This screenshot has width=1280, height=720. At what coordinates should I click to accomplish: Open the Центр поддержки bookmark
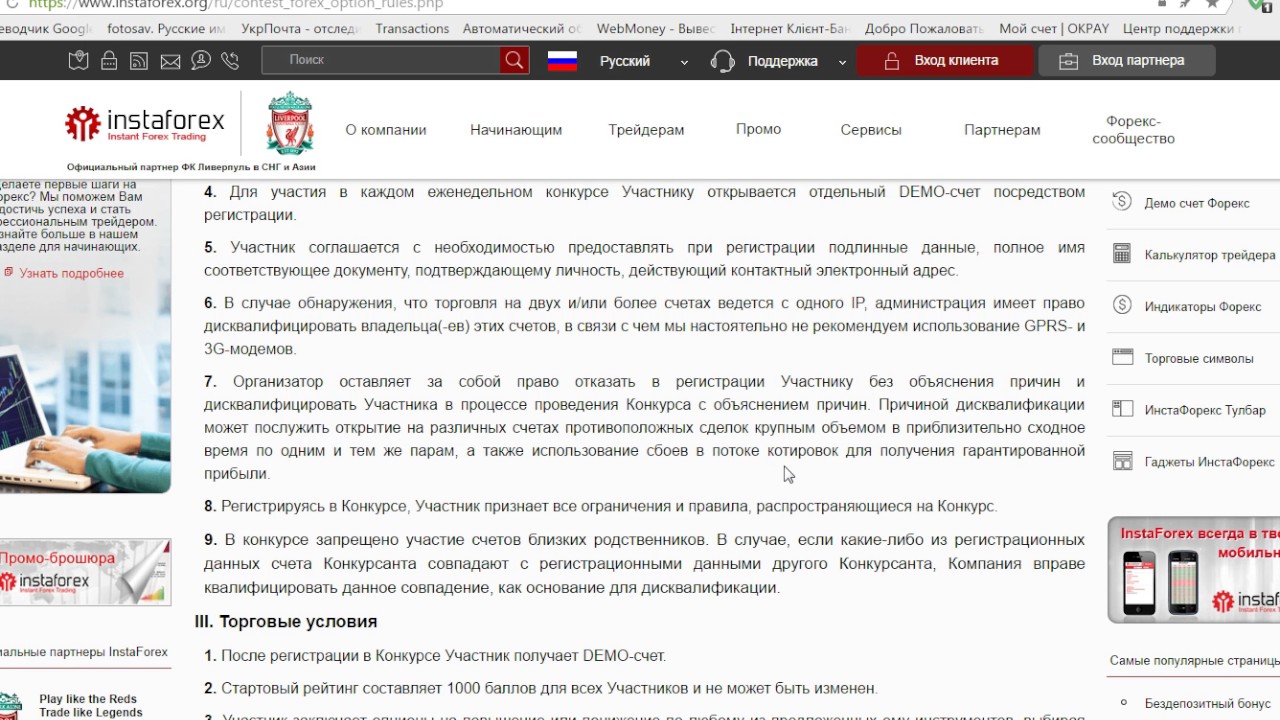[1182, 29]
